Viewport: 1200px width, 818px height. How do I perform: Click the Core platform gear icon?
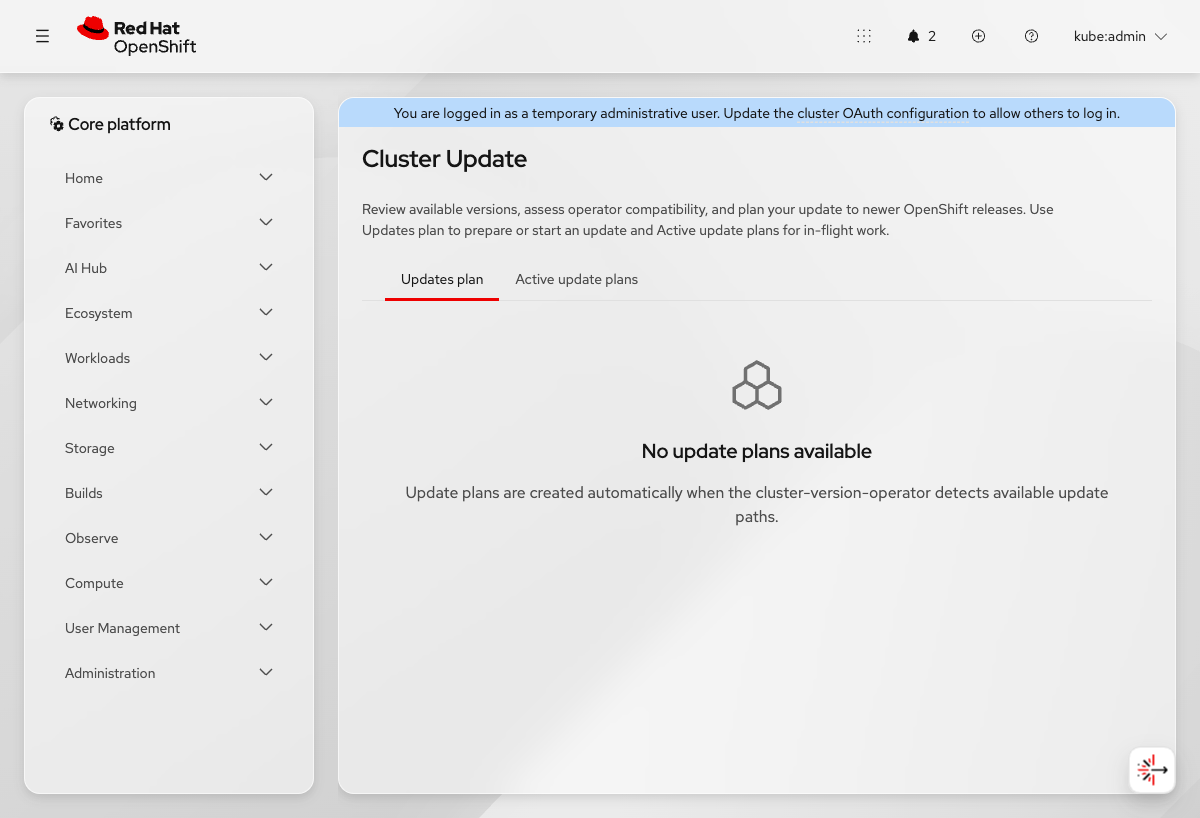point(57,125)
